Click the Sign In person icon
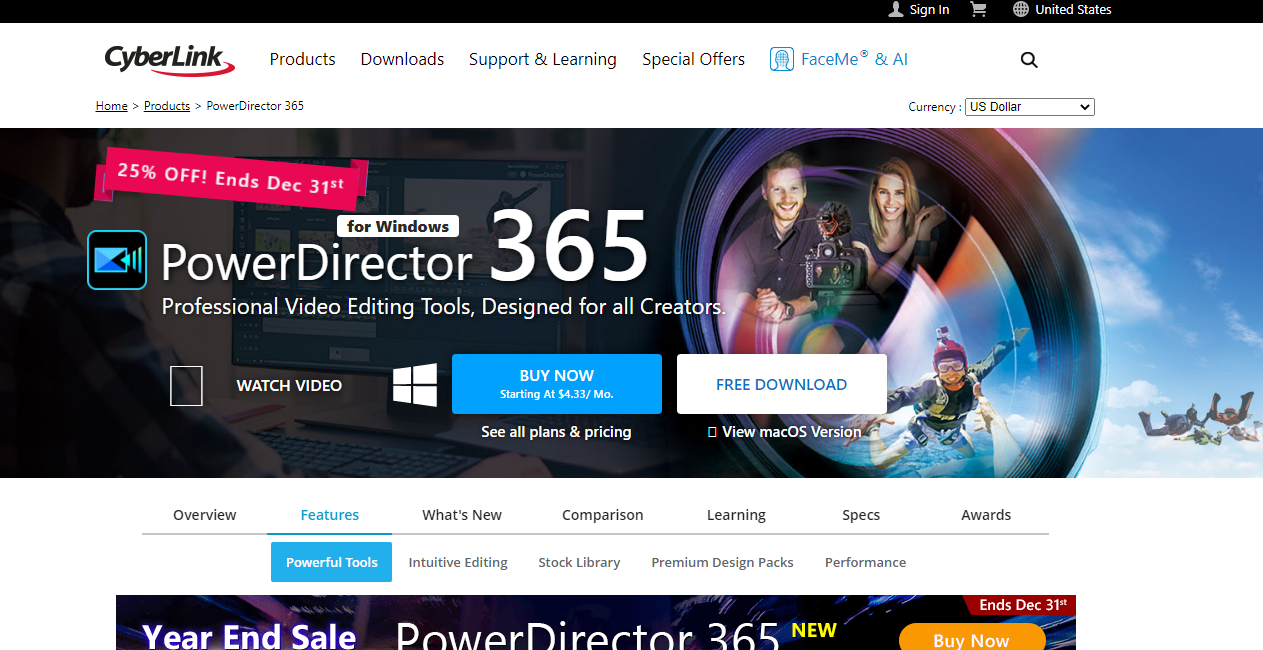Screen dimensions: 1263x650 pyautogui.click(x=896, y=10)
